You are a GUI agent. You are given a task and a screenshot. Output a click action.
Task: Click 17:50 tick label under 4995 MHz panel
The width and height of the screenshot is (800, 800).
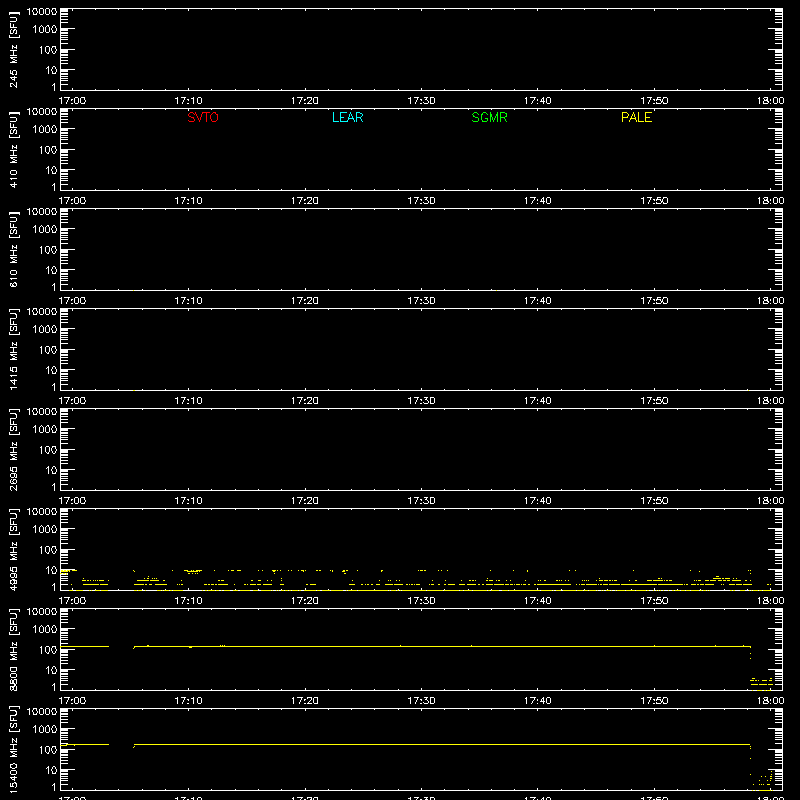(x=654, y=601)
